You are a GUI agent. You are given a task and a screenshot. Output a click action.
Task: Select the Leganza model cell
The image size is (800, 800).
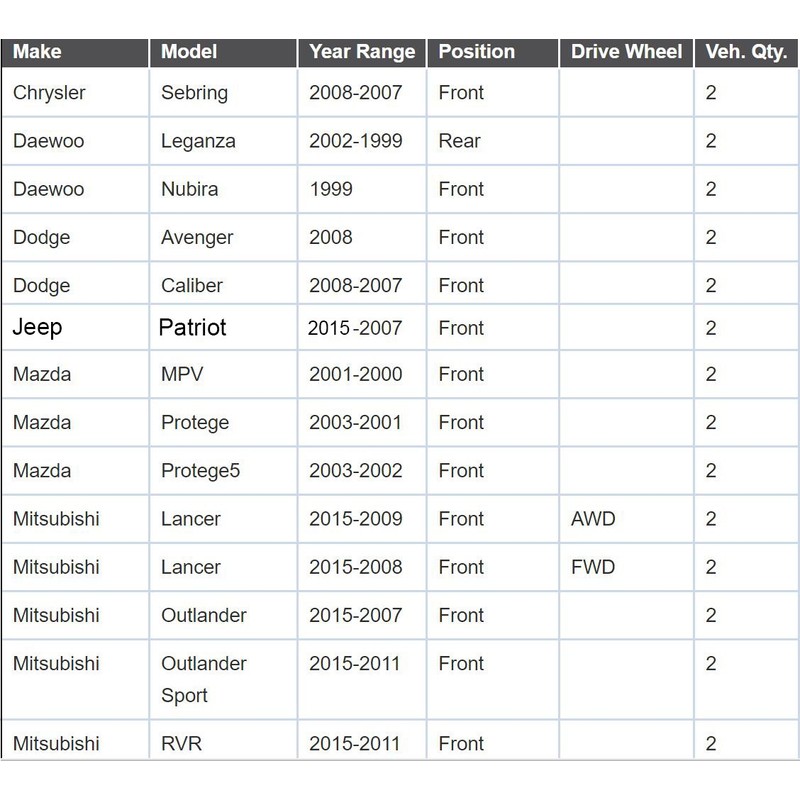tap(223, 141)
